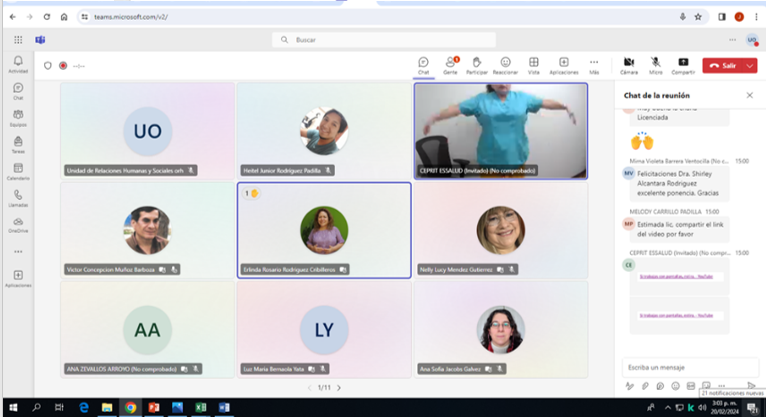Click the red recording indicator

63,65
